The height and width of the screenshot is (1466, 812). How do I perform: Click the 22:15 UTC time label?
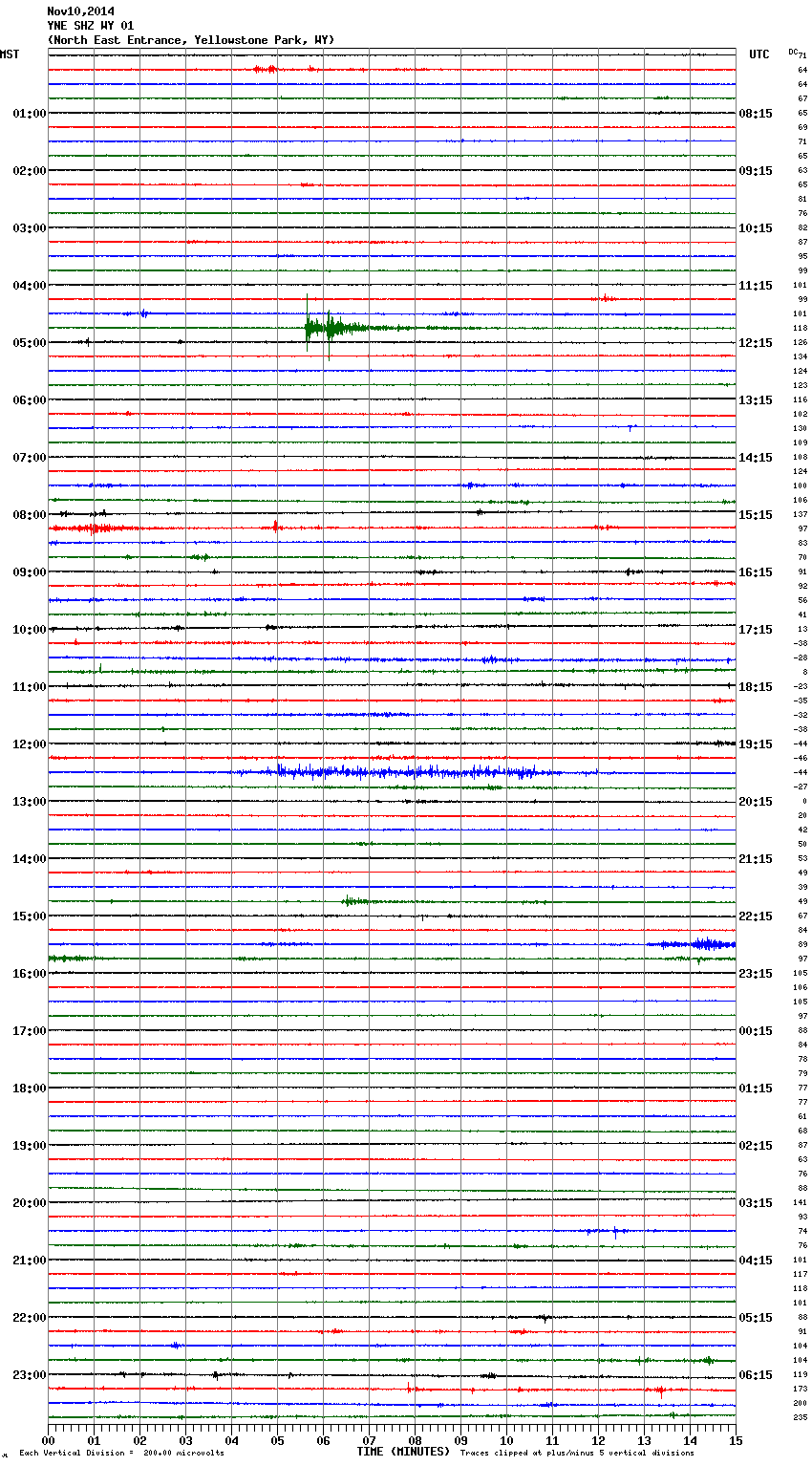(x=756, y=916)
